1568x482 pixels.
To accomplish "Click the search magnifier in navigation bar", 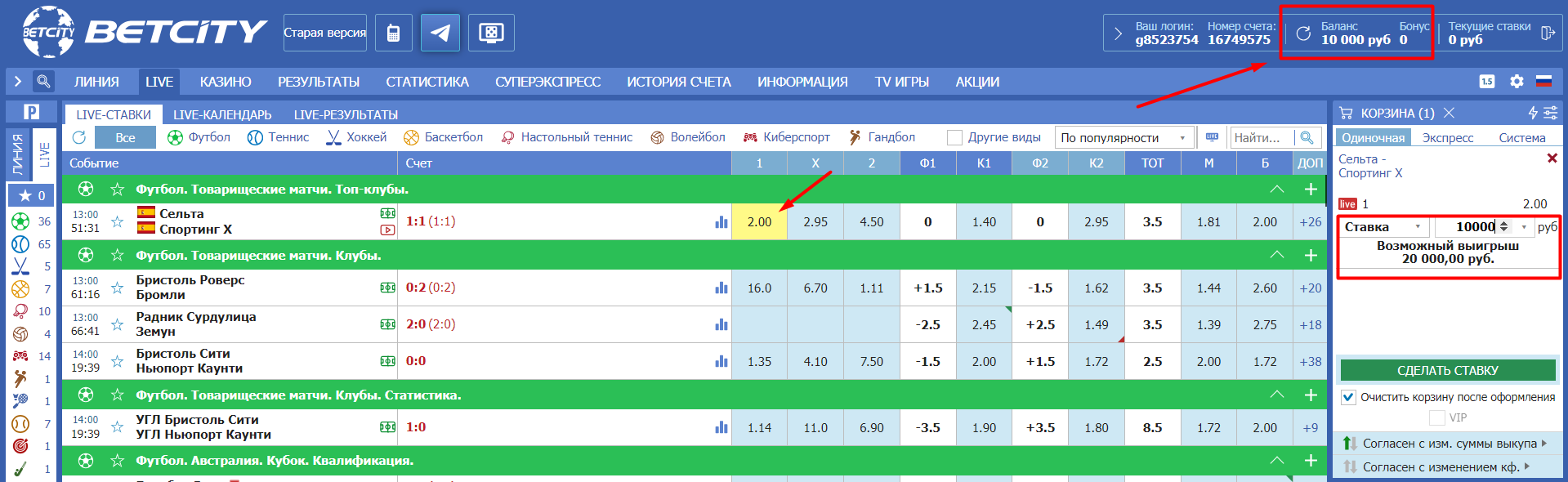I will pyautogui.click(x=43, y=81).
